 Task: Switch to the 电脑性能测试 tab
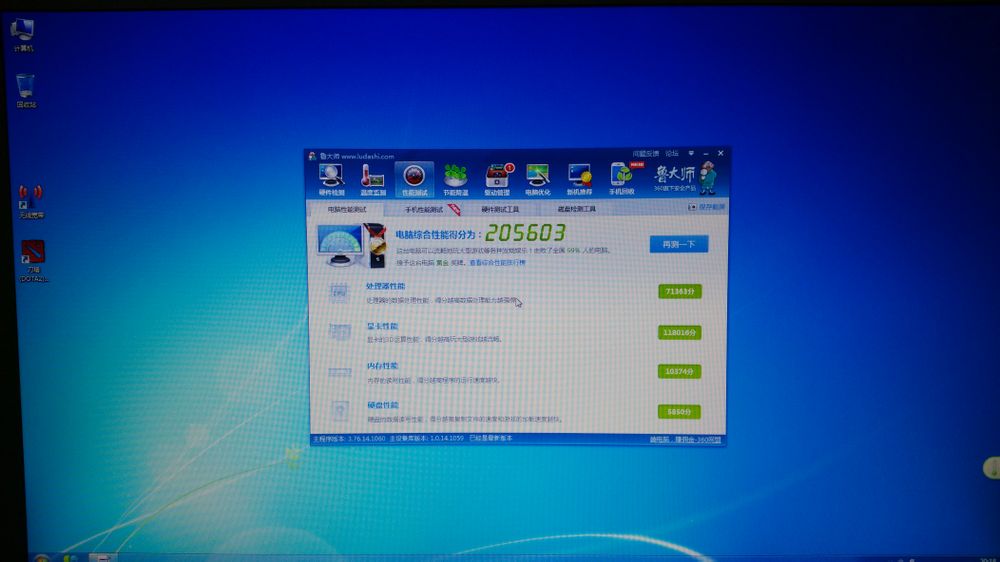pos(346,209)
